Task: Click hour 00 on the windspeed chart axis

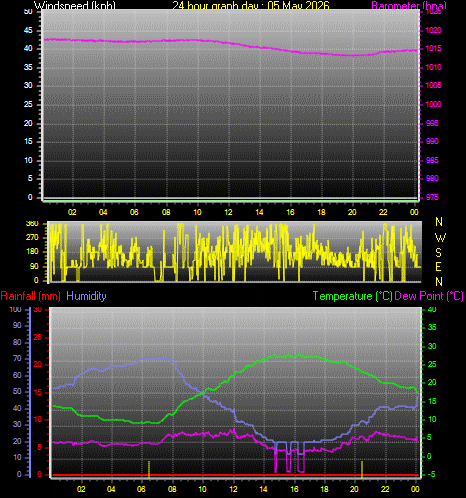Action: coord(414,212)
